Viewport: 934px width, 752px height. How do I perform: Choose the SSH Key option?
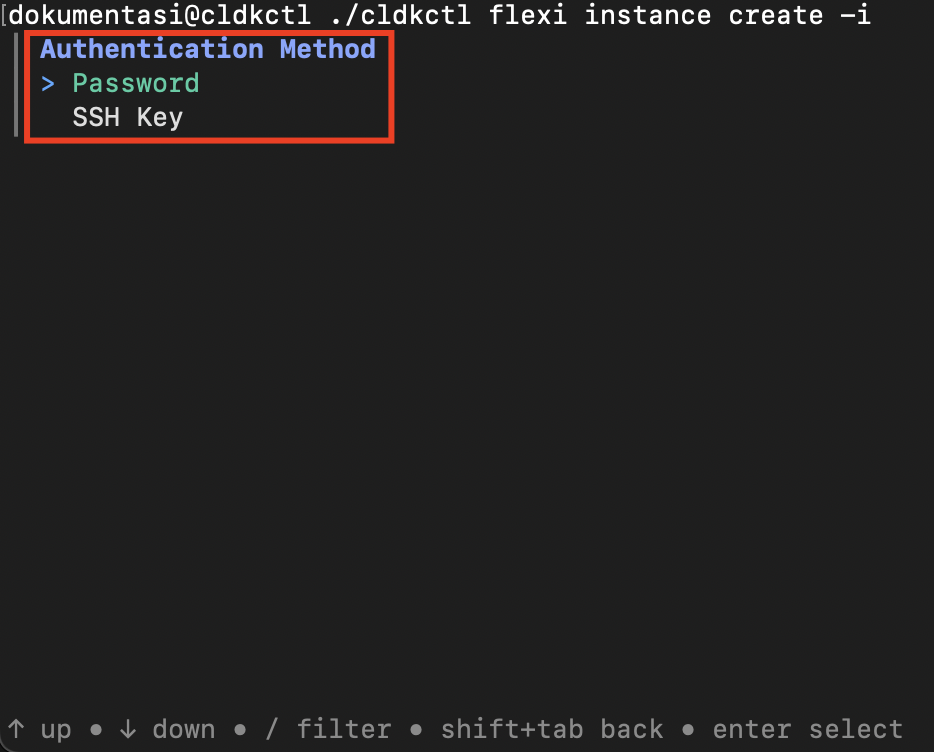click(127, 117)
